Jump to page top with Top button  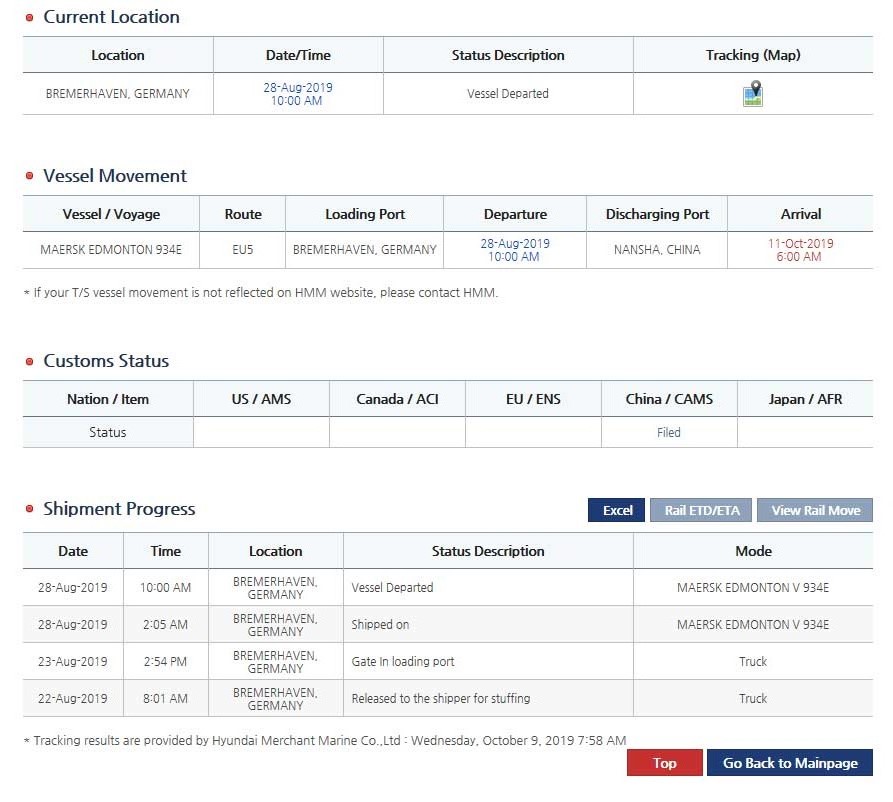pyautogui.click(x=664, y=763)
